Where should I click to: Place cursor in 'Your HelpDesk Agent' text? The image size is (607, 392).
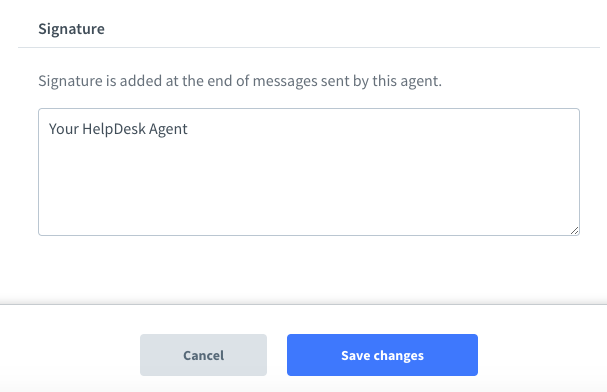coord(118,129)
